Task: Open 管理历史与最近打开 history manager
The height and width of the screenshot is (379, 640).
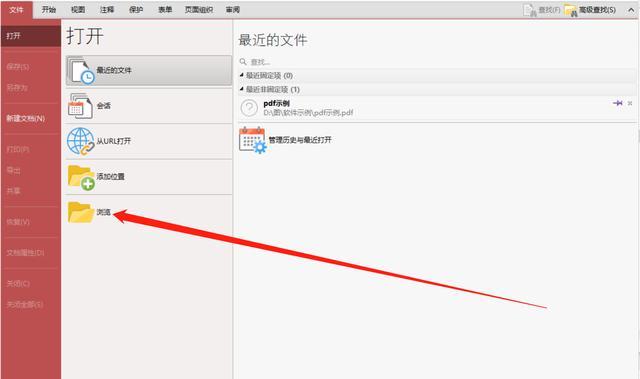Action: pyautogui.click(x=286, y=140)
